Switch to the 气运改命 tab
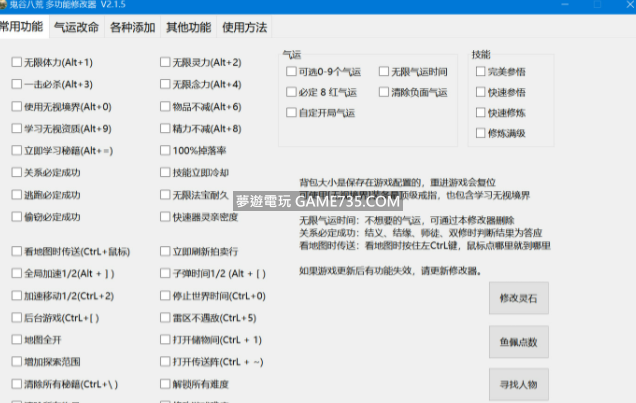636x403 pixels. coord(77,27)
